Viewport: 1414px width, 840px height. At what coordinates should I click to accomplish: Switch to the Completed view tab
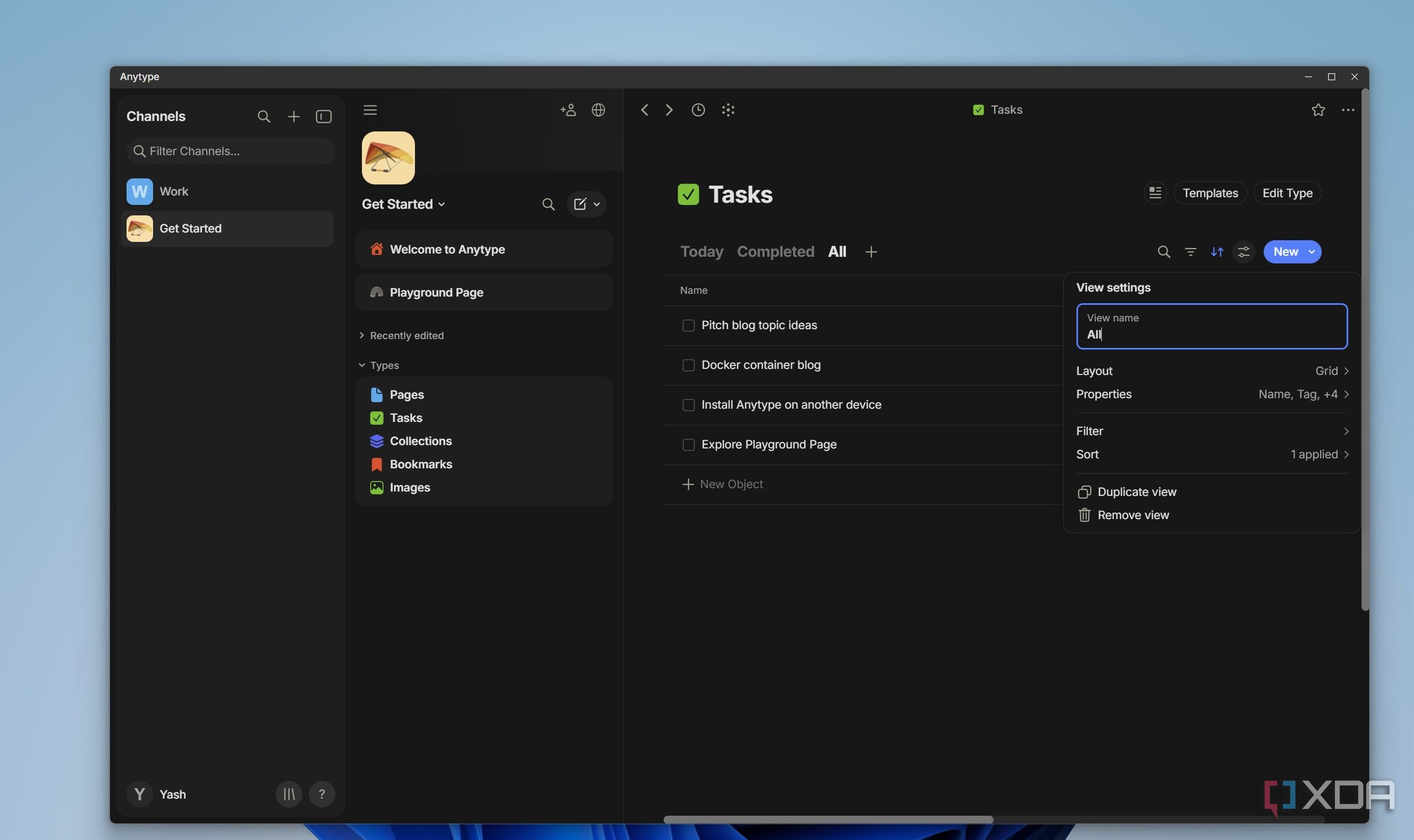pos(775,252)
